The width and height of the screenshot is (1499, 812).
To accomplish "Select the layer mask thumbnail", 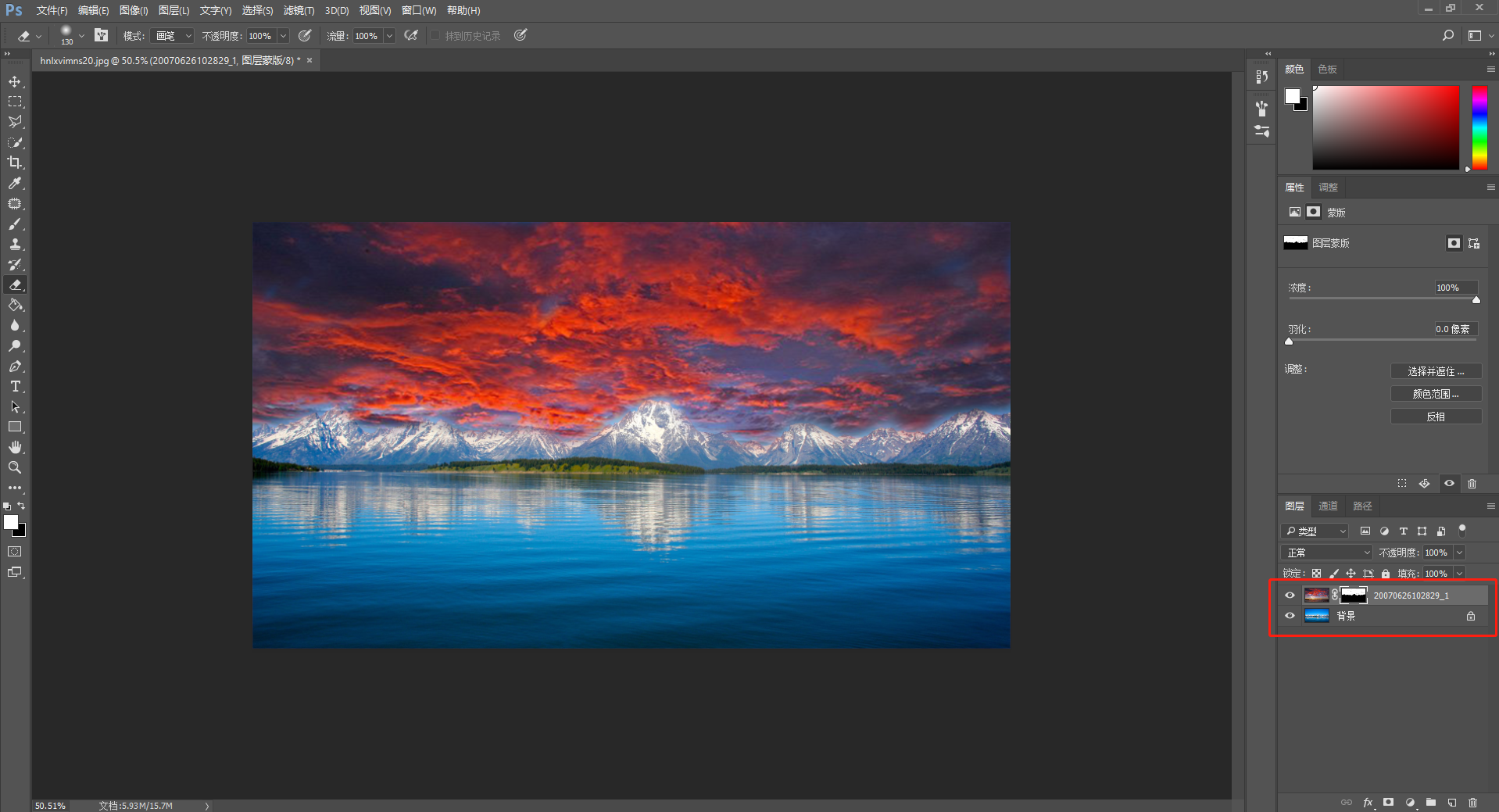I will [x=1354, y=596].
